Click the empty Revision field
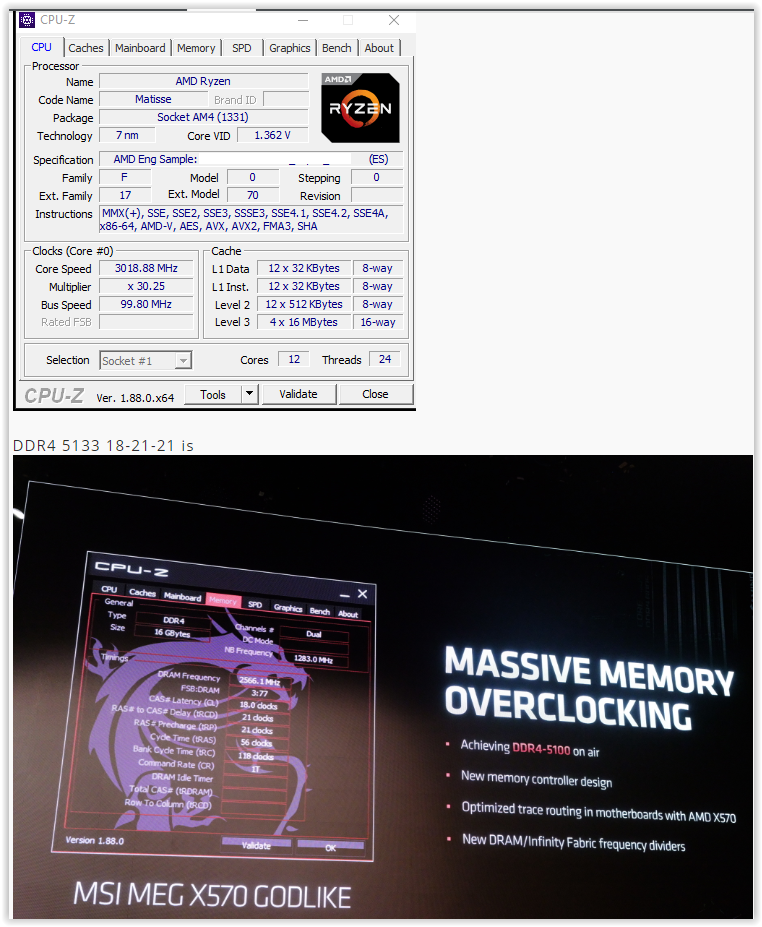762x927 pixels. pos(377,195)
